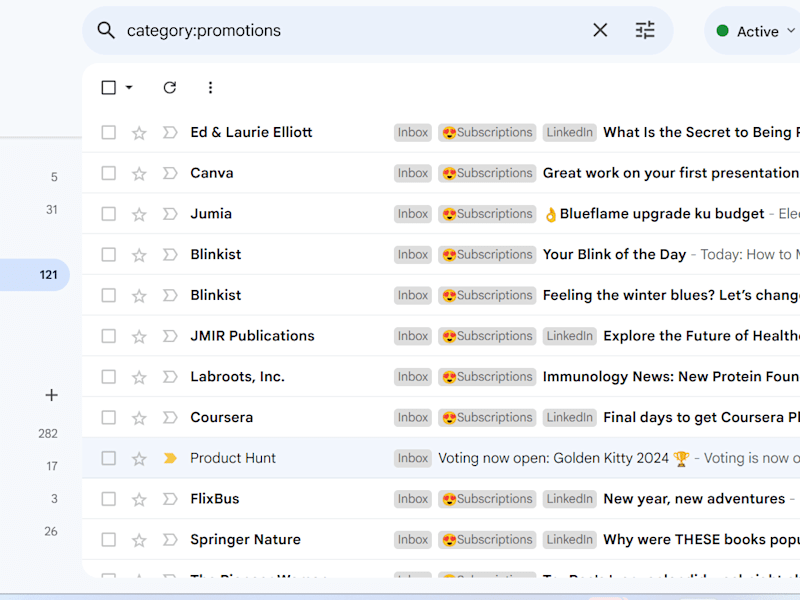
Task: Star the Coursera email
Action: point(139,418)
